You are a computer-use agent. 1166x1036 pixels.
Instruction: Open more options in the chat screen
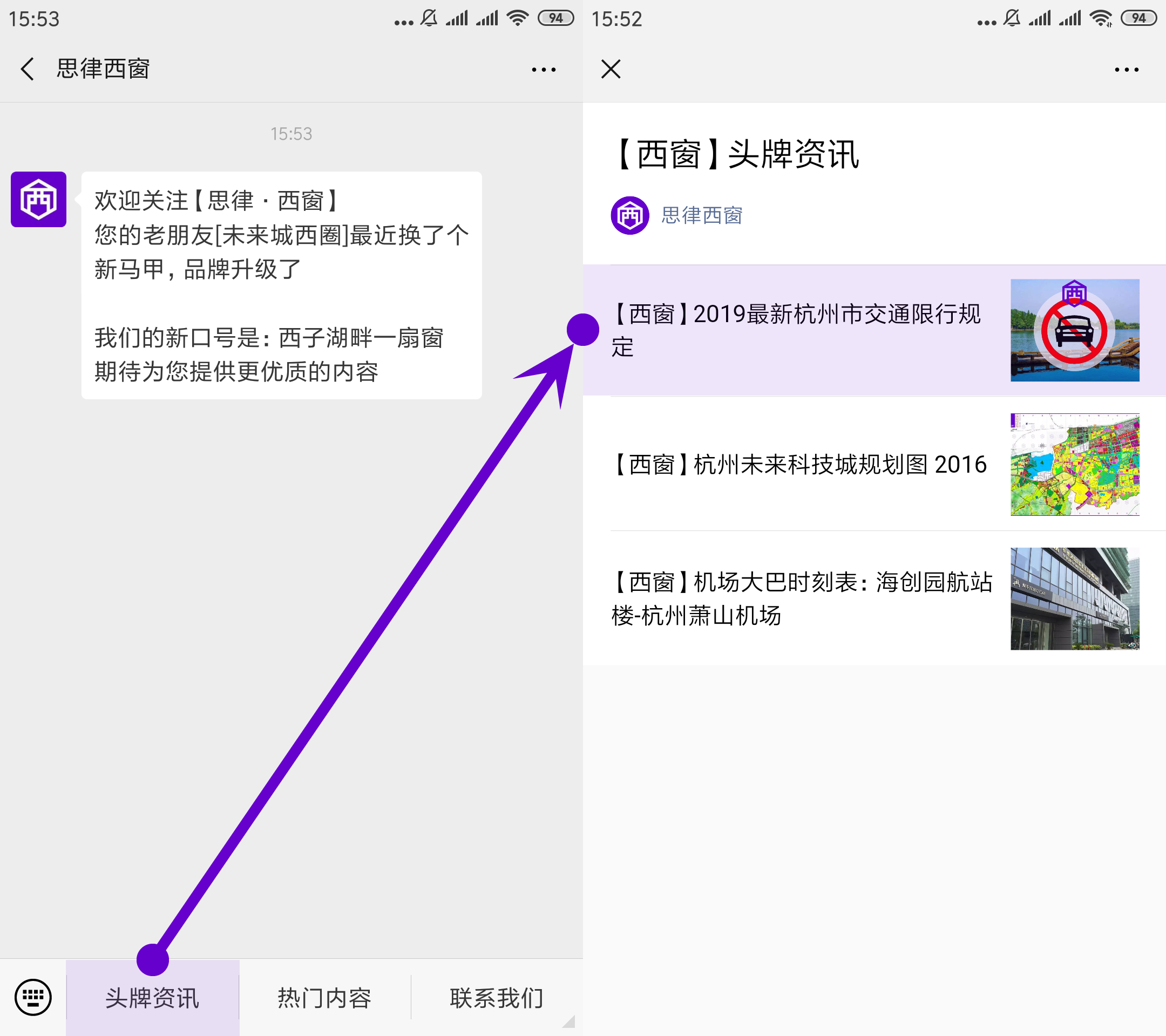[x=543, y=69]
